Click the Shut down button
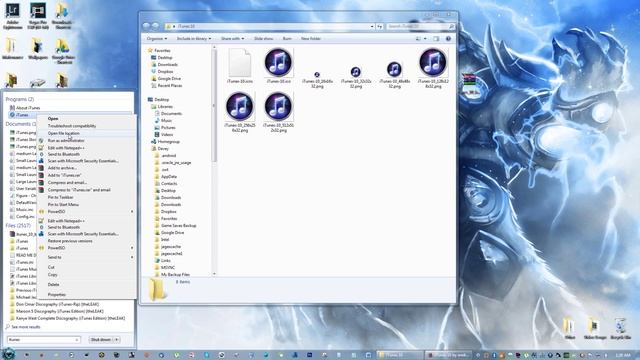This screenshot has height=360, width=640. [101, 340]
